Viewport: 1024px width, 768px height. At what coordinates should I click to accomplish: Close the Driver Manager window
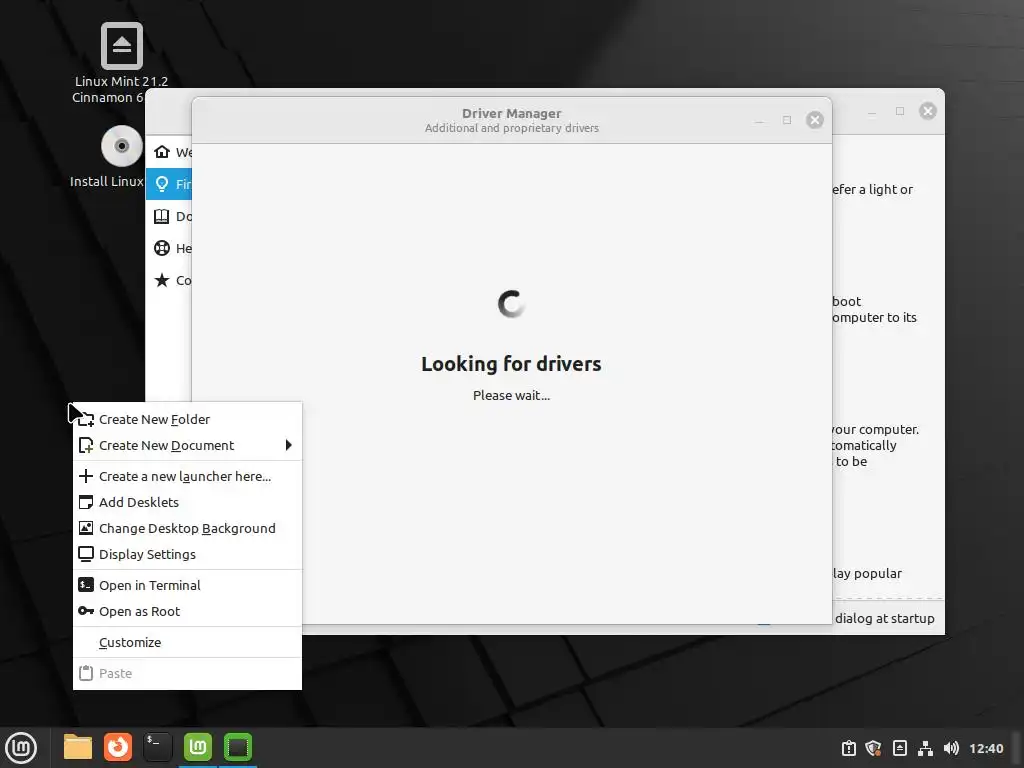pyautogui.click(x=814, y=120)
